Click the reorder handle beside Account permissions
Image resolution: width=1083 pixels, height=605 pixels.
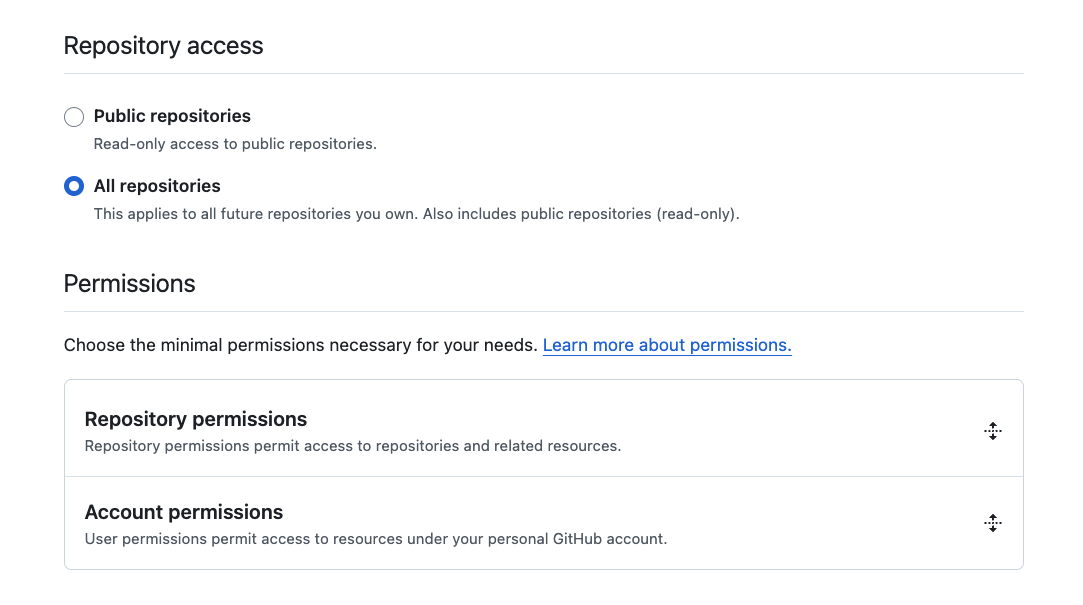[993, 523]
